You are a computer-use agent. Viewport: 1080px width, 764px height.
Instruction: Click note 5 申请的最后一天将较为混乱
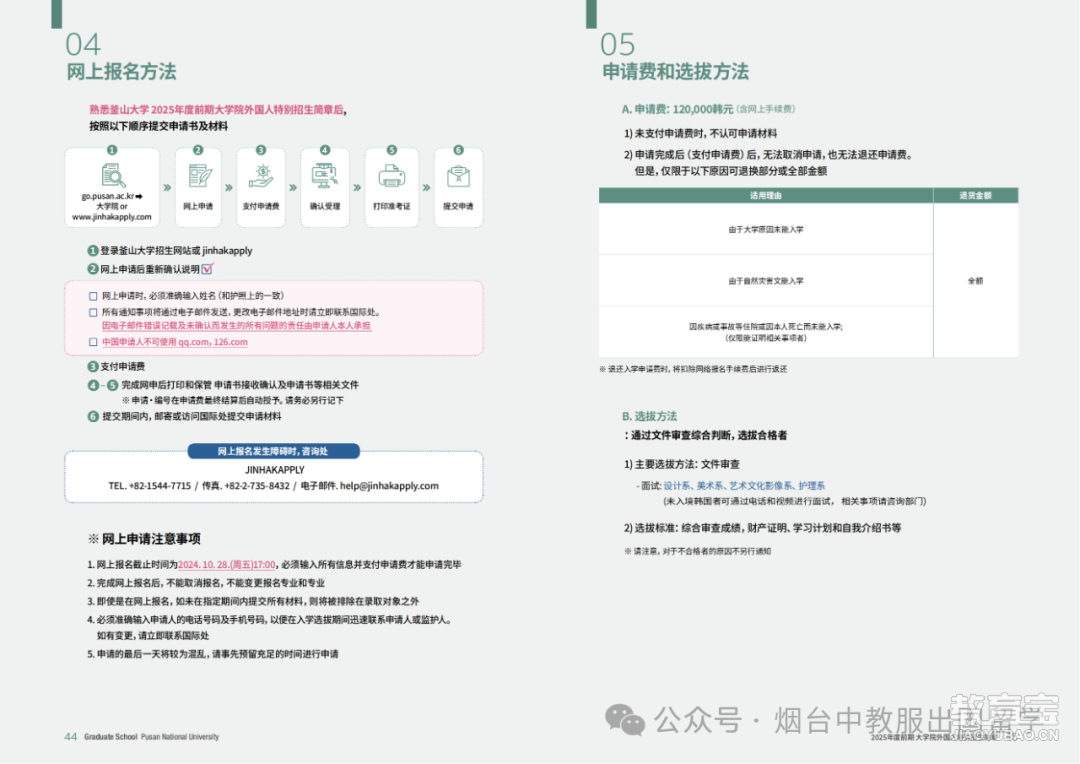pyautogui.click(x=213, y=654)
